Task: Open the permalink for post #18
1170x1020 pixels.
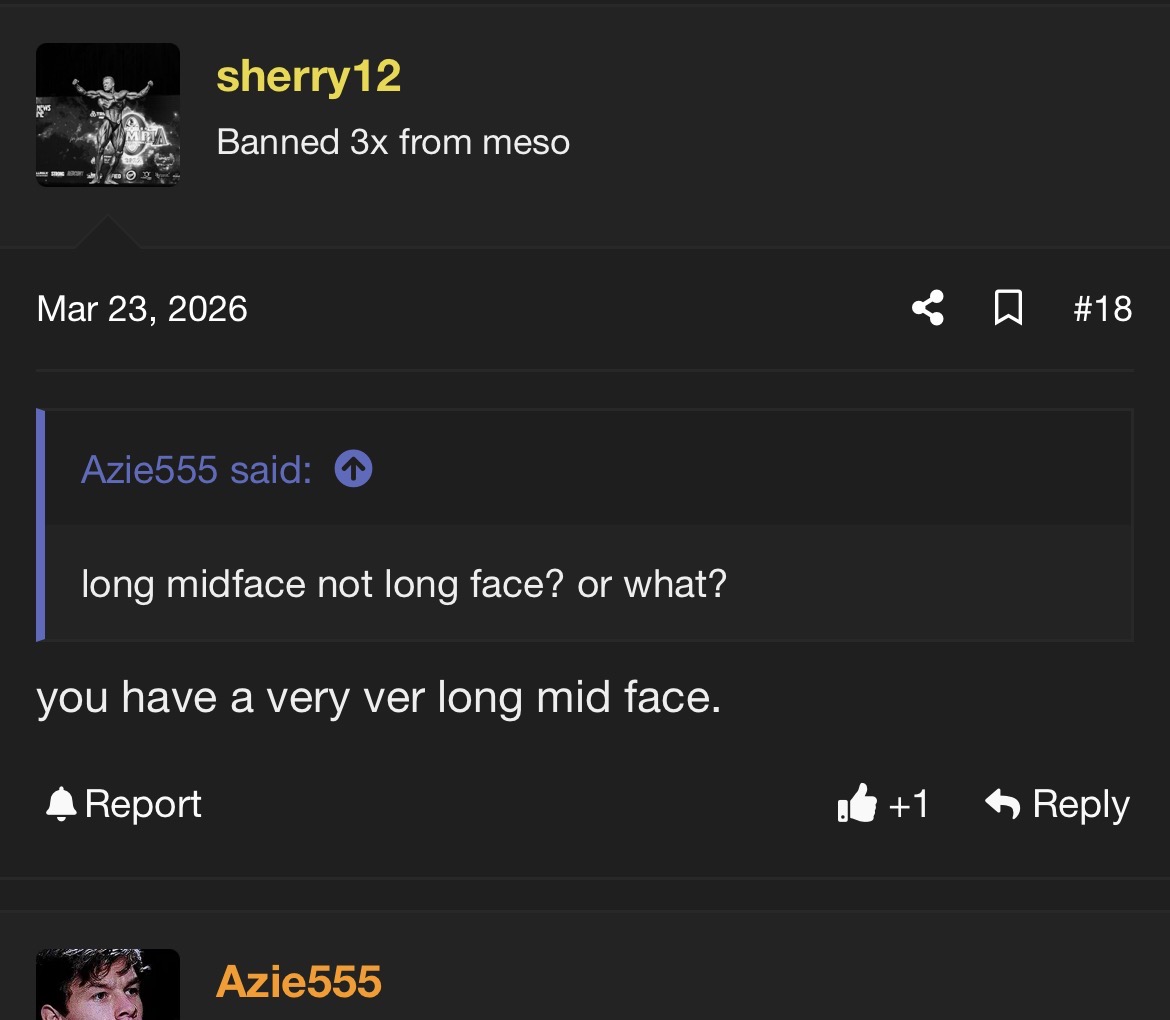Action: [1103, 309]
